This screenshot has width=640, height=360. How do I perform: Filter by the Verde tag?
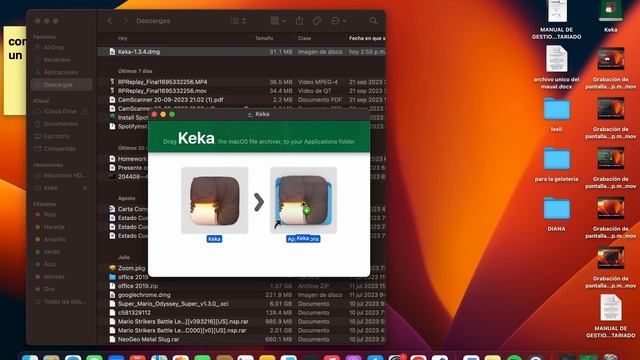tap(51, 252)
